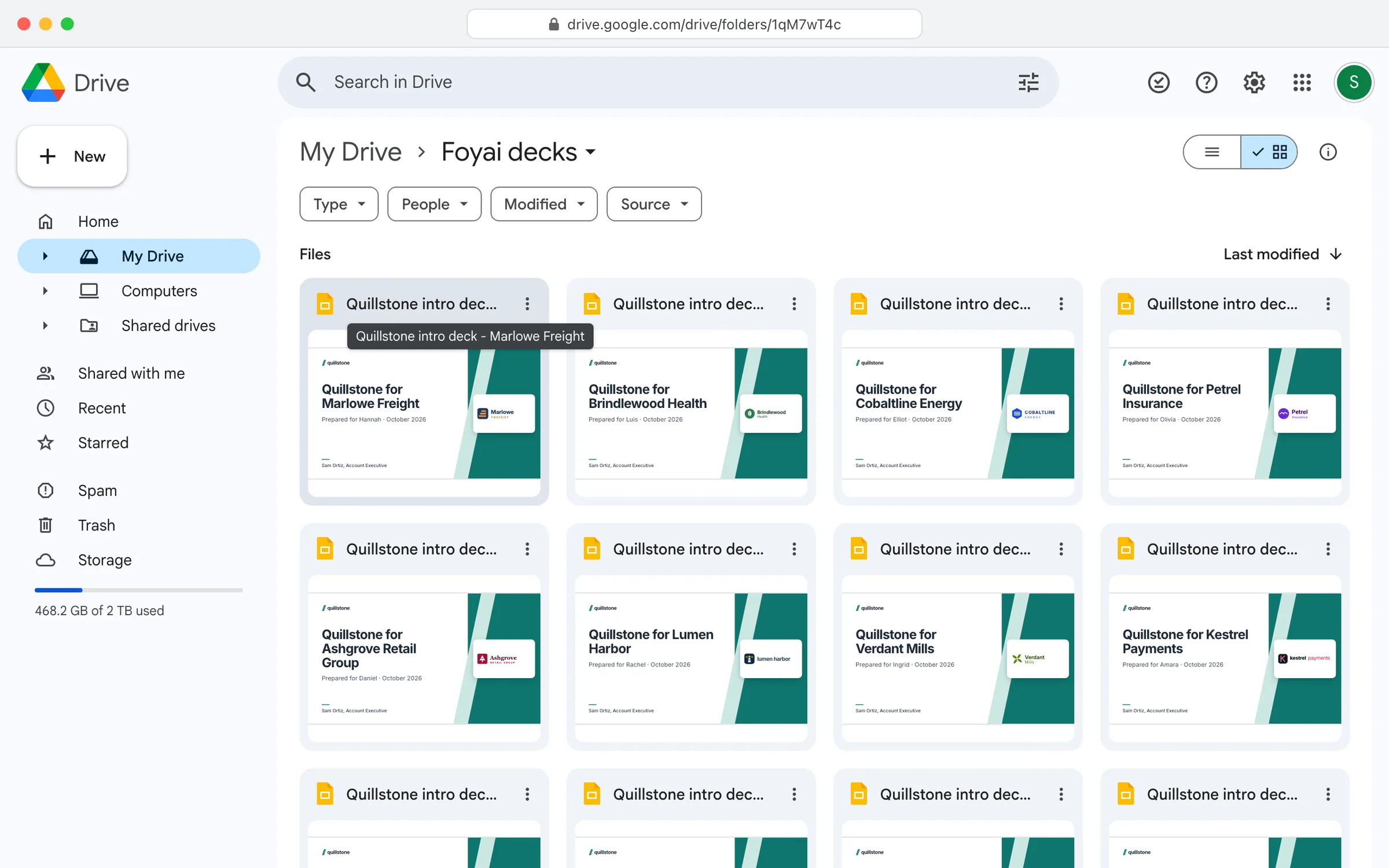Go to Home in sidebar

pyautogui.click(x=139, y=222)
